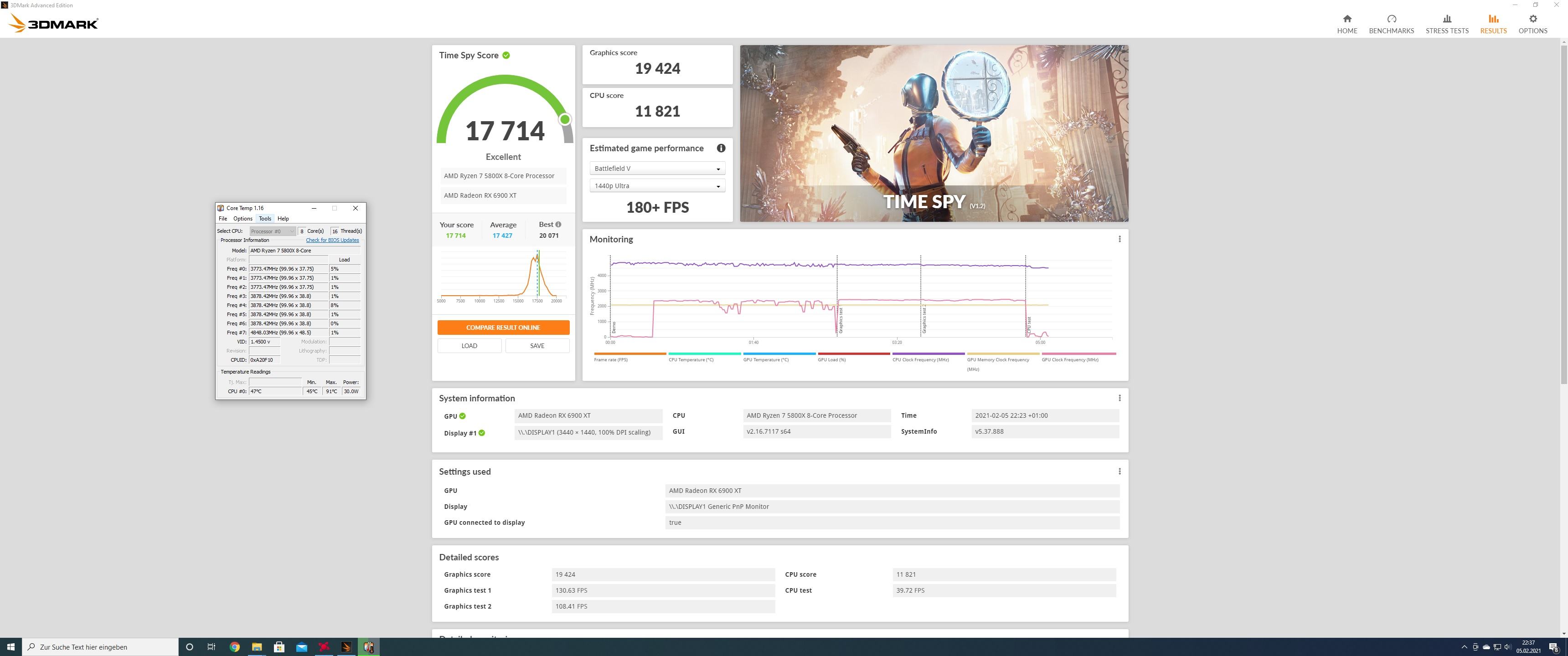Open the STRESS TESTS tab
The image size is (1568, 656).
tap(1447, 24)
